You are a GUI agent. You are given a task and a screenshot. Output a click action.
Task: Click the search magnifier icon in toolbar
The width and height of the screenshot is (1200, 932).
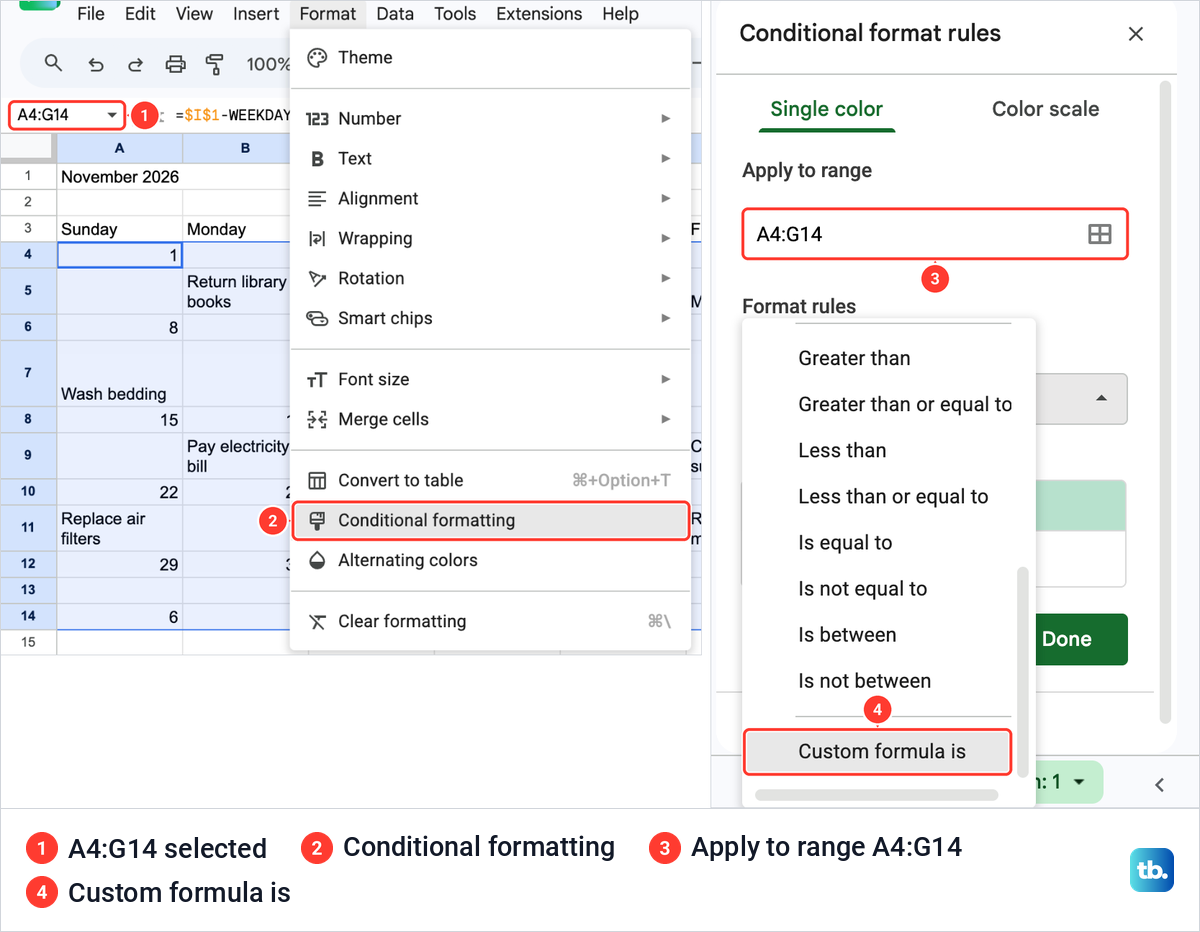click(x=54, y=64)
